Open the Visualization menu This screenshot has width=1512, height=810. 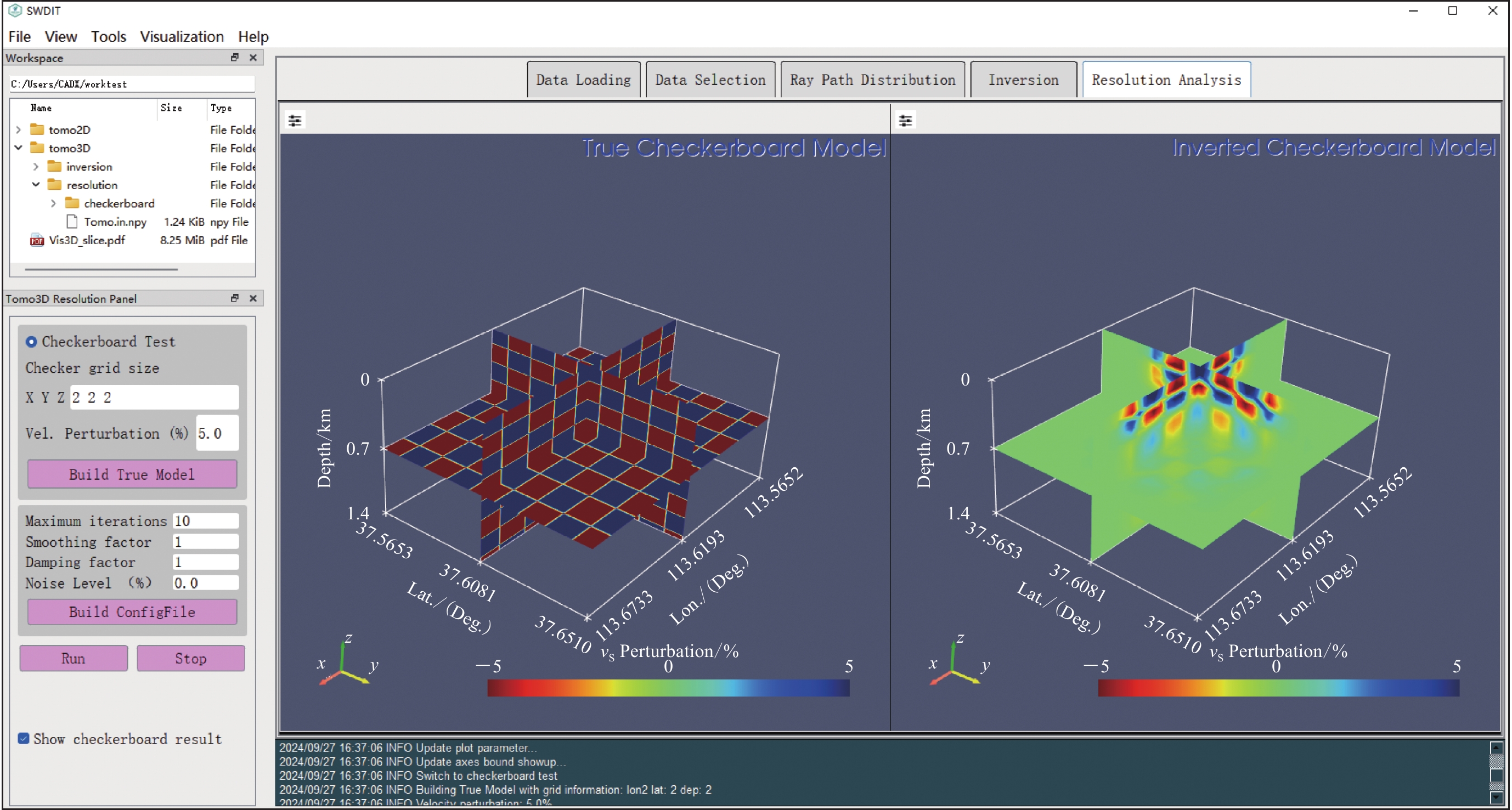click(182, 36)
